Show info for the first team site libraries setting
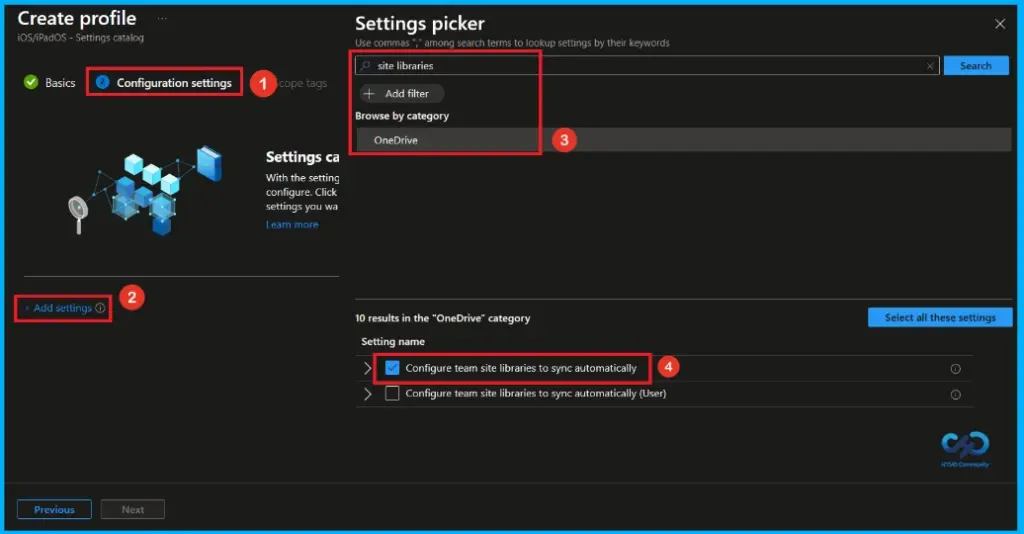This screenshot has width=1024, height=534. pyautogui.click(x=955, y=369)
